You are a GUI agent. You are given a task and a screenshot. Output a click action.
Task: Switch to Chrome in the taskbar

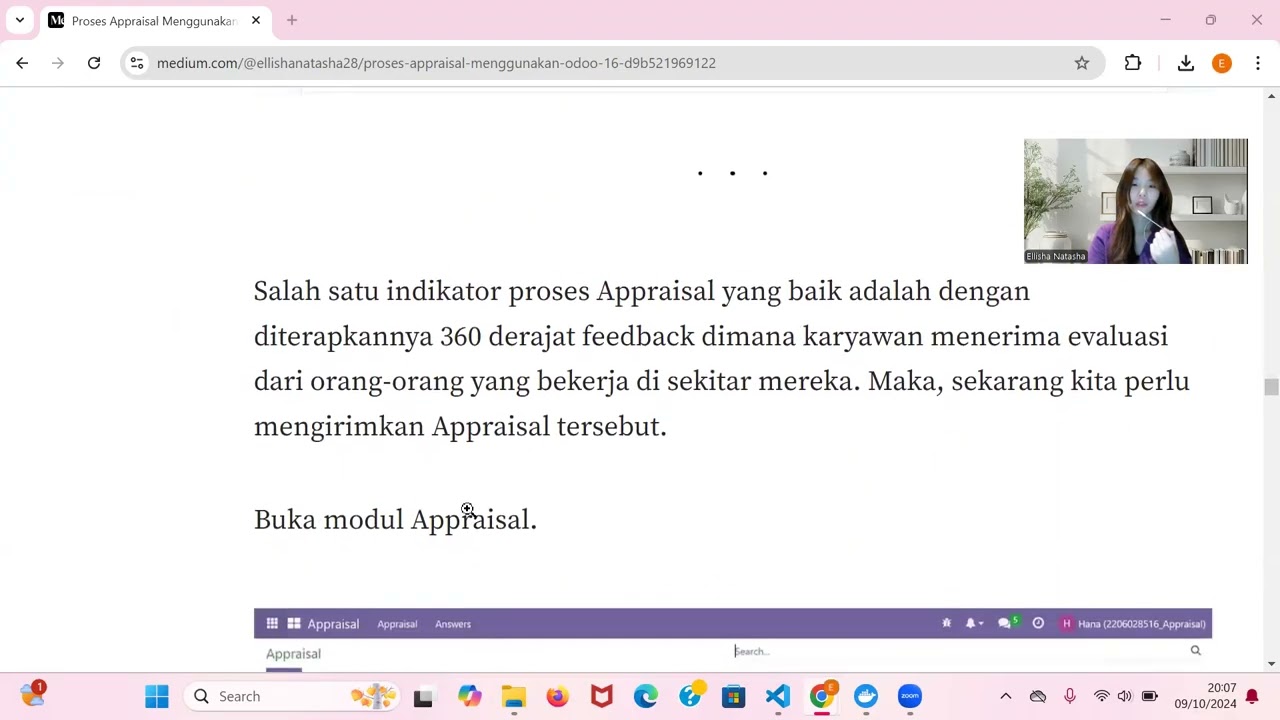(x=822, y=696)
